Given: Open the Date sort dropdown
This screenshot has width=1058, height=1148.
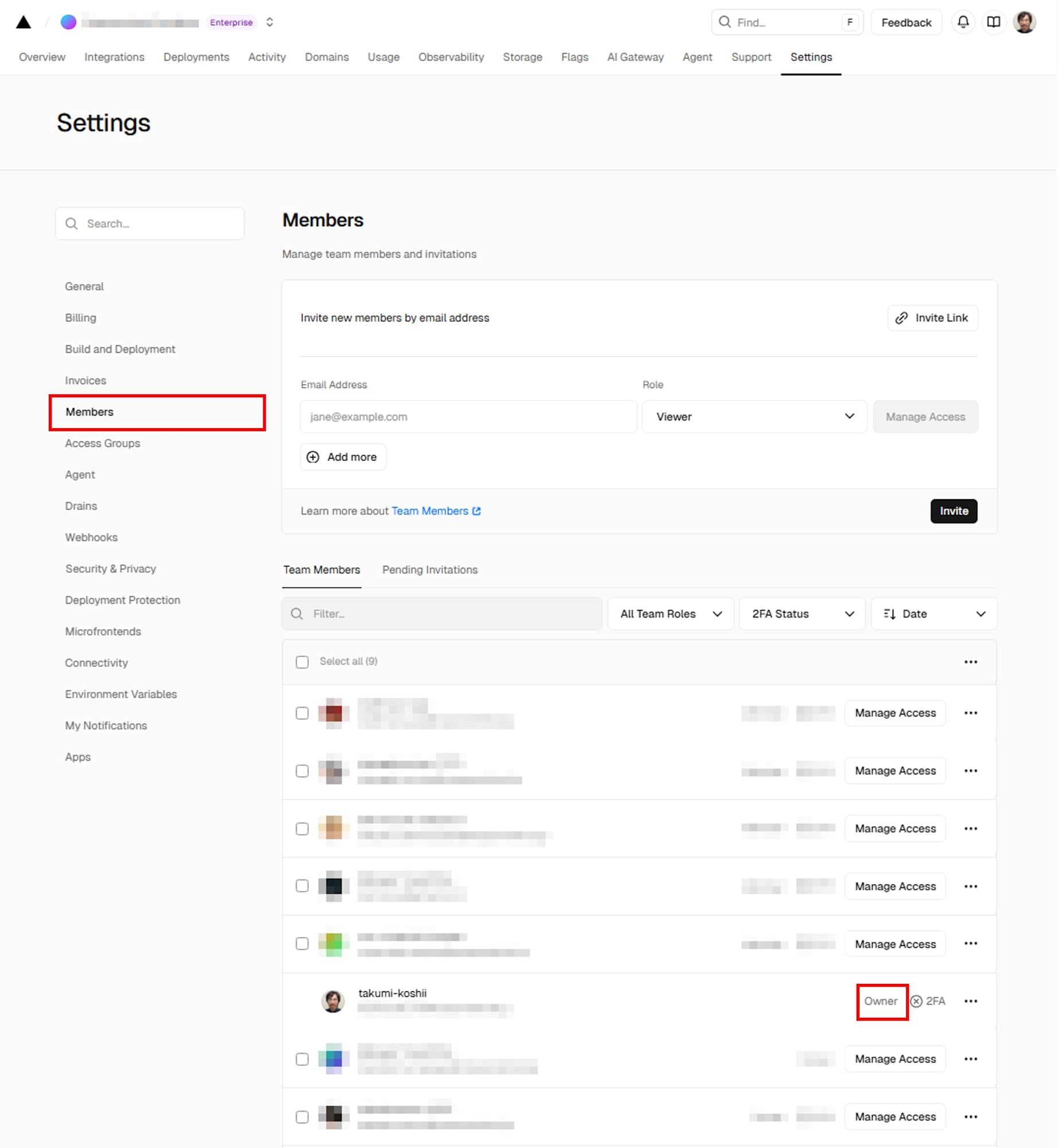Looking at the screenshot, I should pos(934,614).
